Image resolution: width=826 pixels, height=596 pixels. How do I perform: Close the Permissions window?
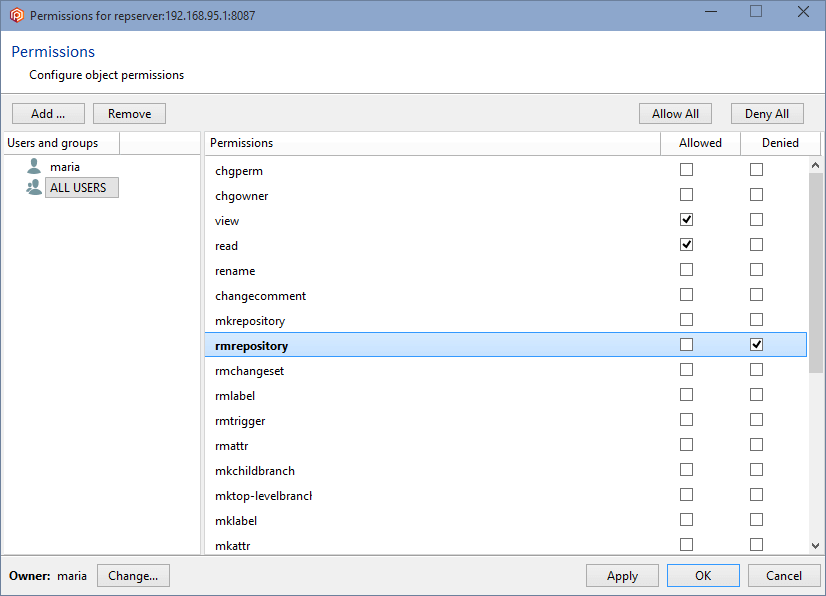[x=803, y=12]
